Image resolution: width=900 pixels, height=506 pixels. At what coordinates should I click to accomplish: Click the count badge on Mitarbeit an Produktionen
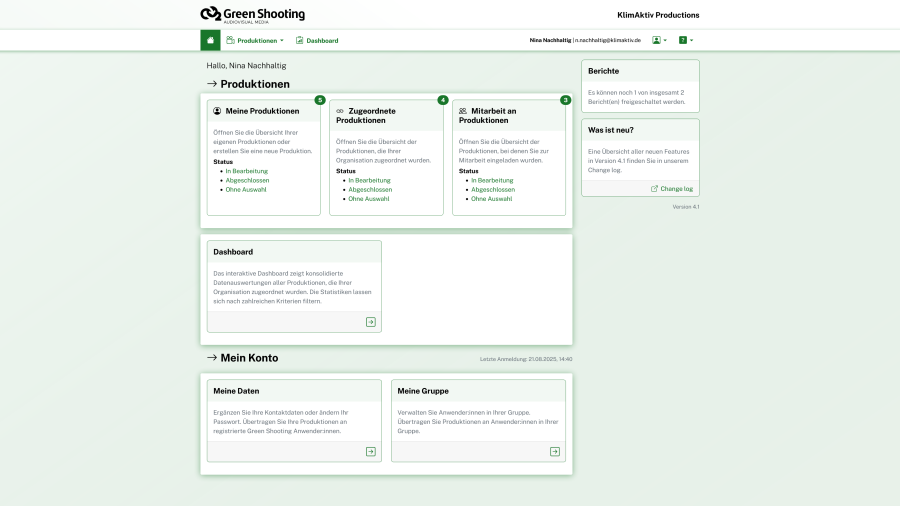click(566, 100)
